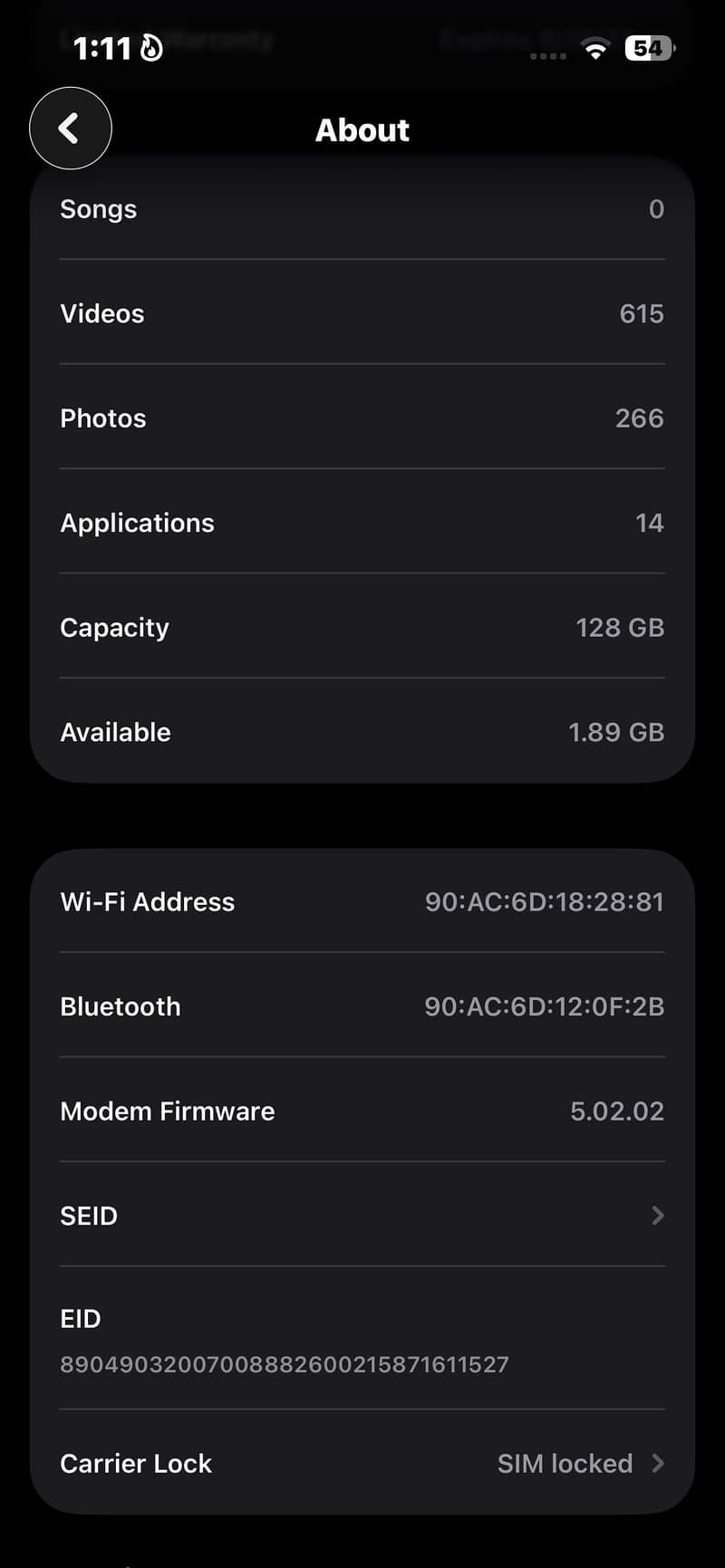Tap the Videos count 615
The width and height of the screenshot is (725, 1568).
coord(642,313)
